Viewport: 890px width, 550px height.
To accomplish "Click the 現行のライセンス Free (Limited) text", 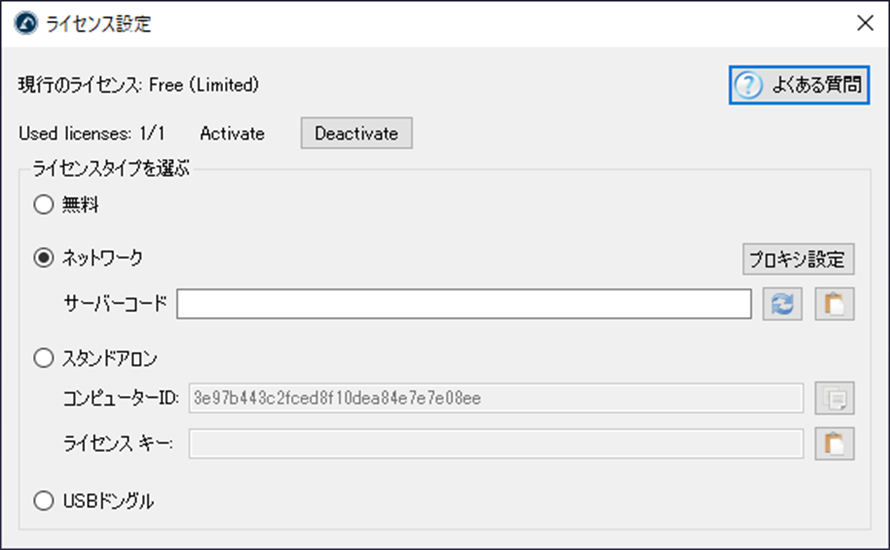I will (x=139, y=86).
